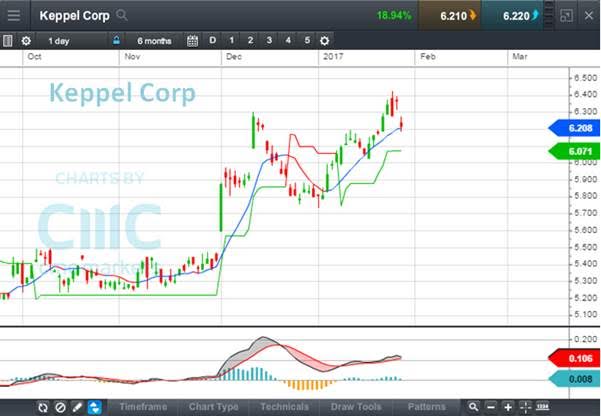601x416 pixels.
Task: Click the Dec label on time axis
Action: click(x=234, y=57)
